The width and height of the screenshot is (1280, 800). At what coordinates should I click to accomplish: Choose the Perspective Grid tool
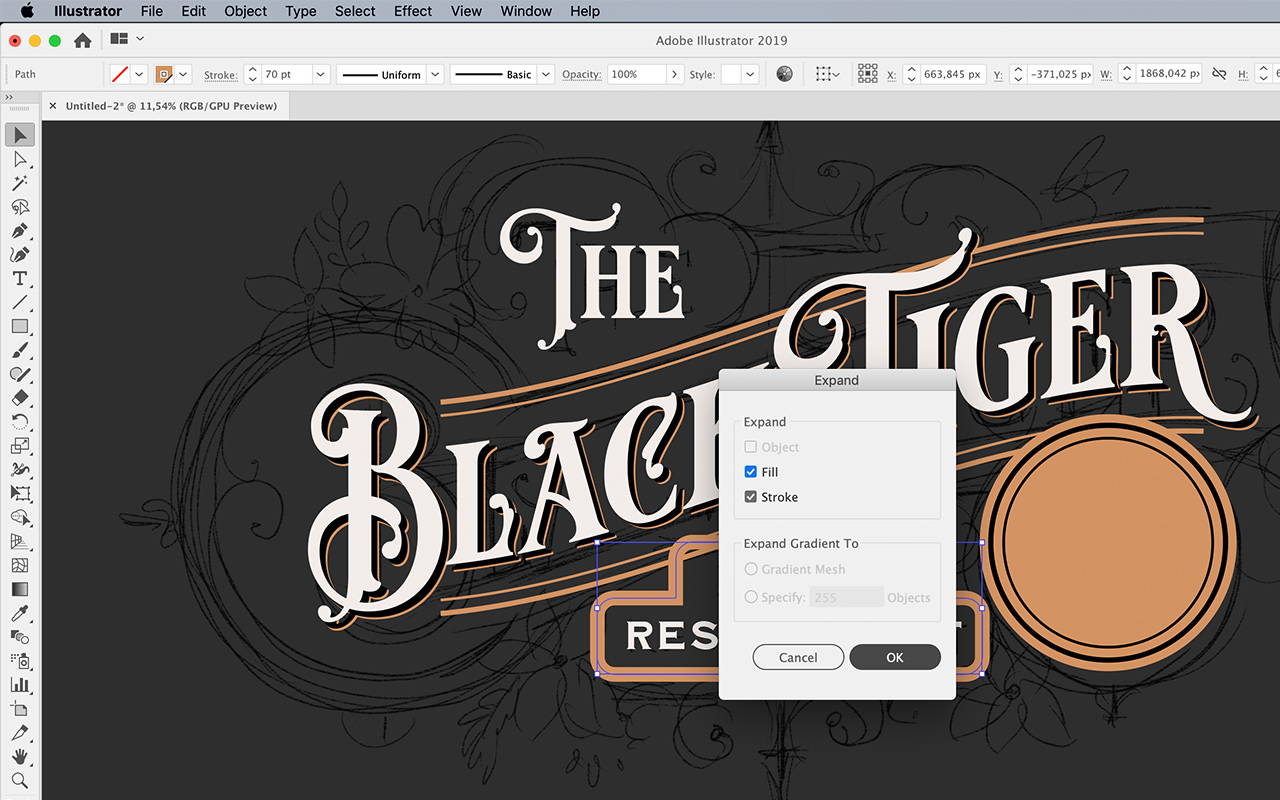(x=20, y=542)
